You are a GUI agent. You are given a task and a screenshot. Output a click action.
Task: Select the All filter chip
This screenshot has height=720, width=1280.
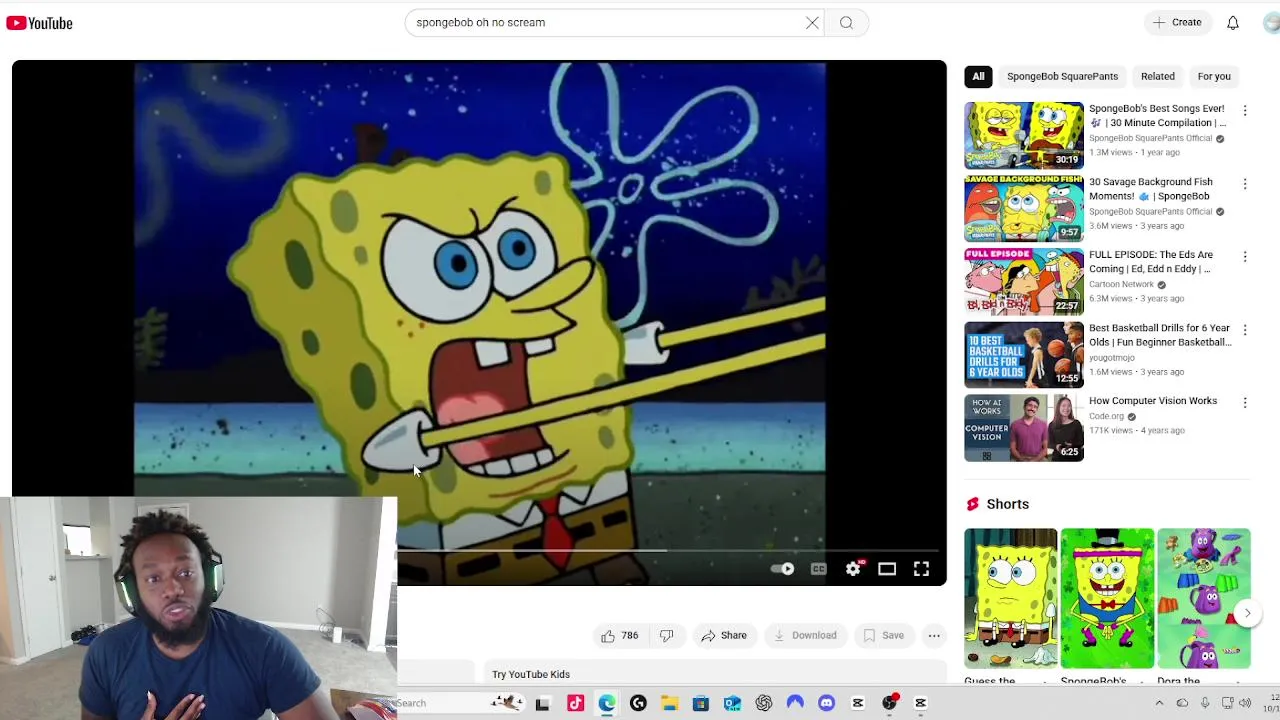[x=979, y=76]
